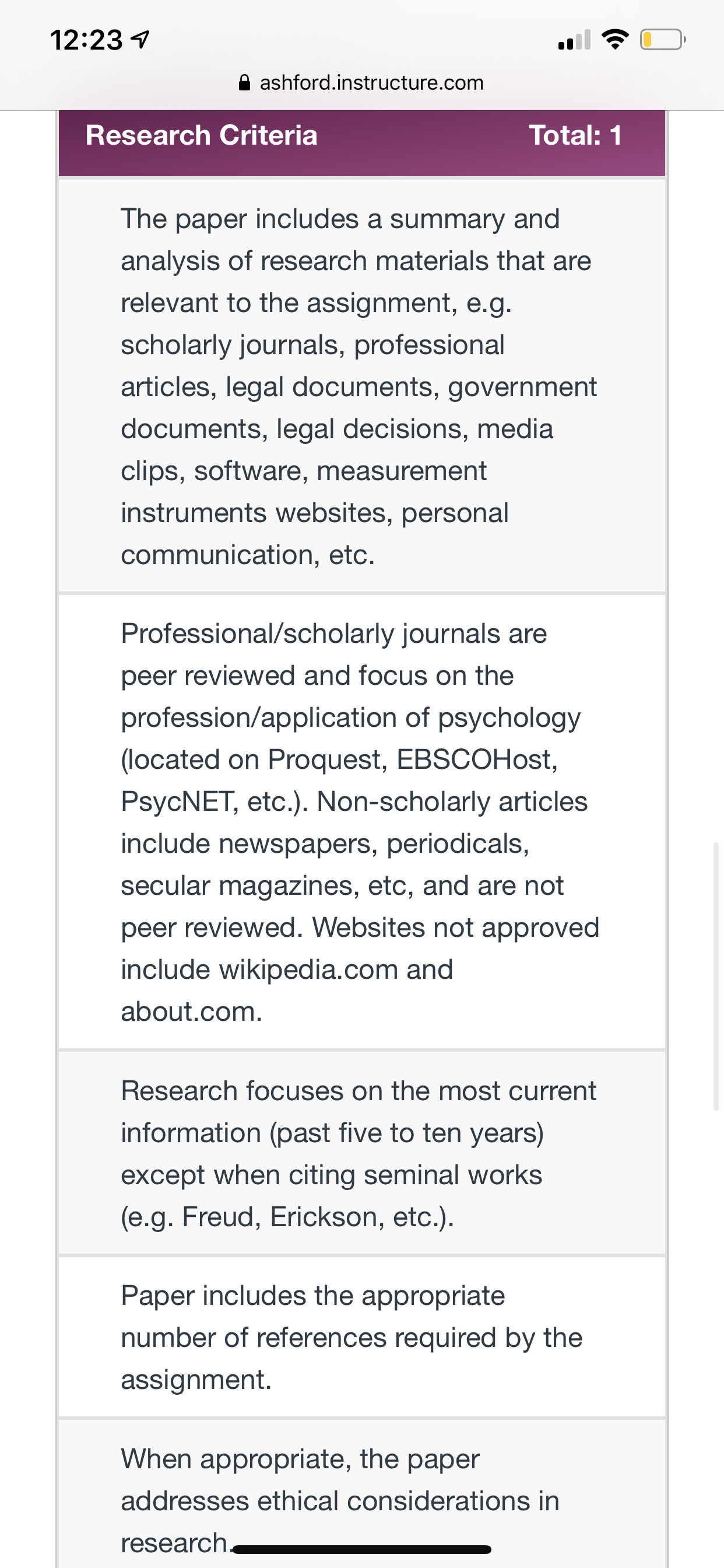
Task: Tap the Proquest, EBSCOHost database line
Action: coord(339,759)
